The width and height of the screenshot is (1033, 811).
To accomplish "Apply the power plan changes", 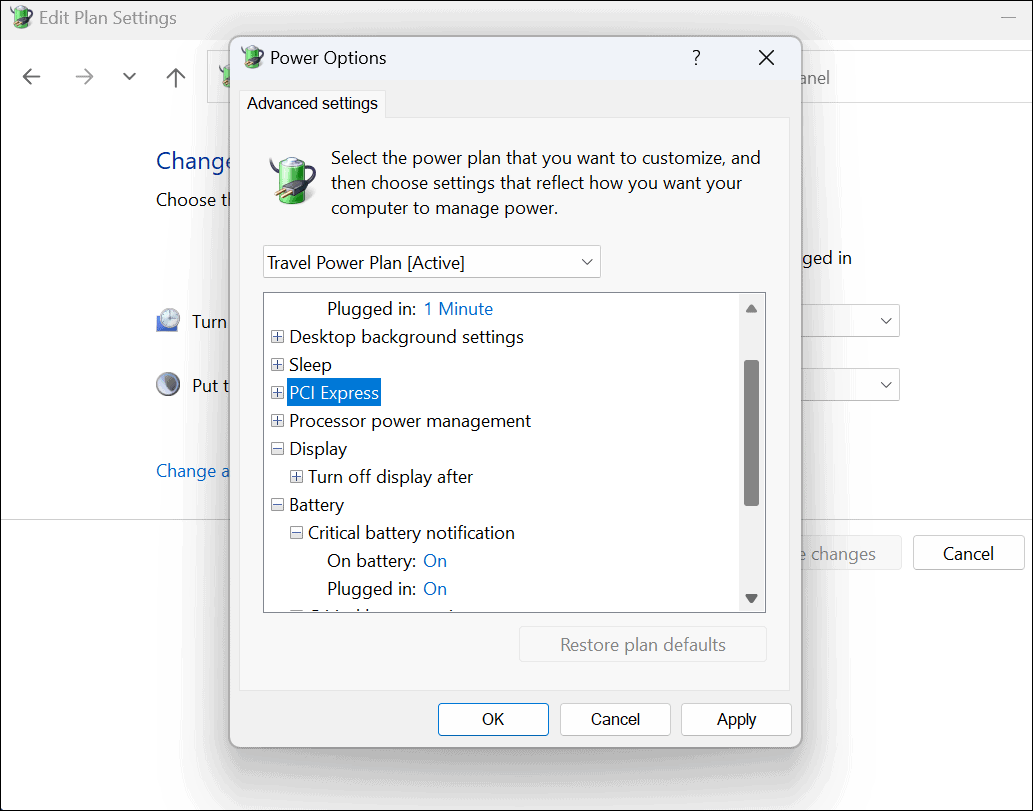I will pyautogui.click(x=736, y=719).
